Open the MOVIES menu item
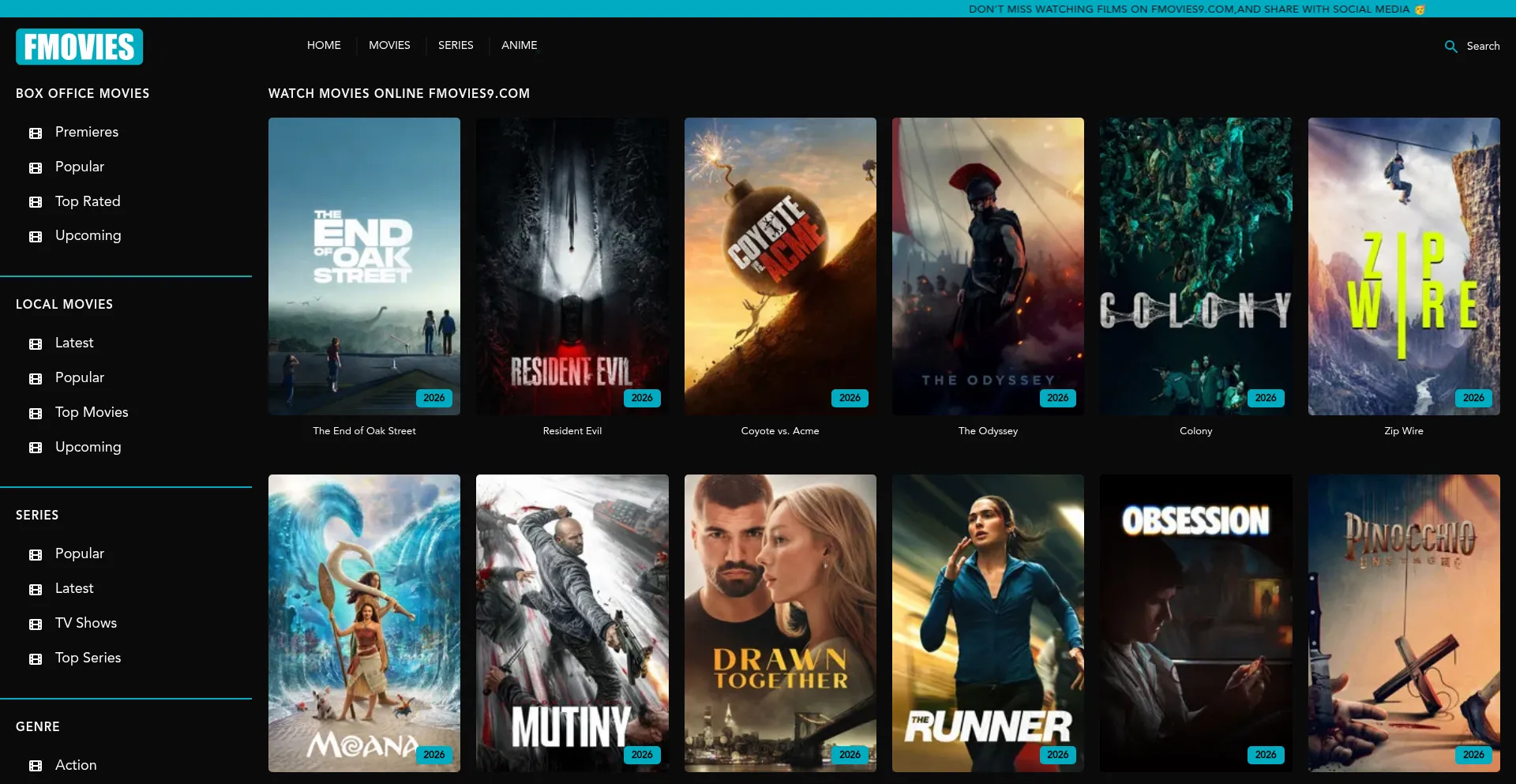Viewport: 1516px width, 784px height. 389,45
